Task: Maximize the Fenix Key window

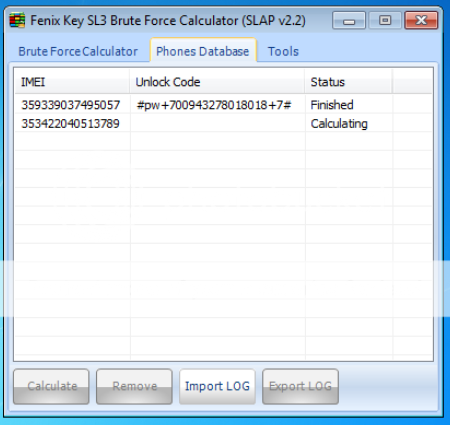Action: [385, 21]
